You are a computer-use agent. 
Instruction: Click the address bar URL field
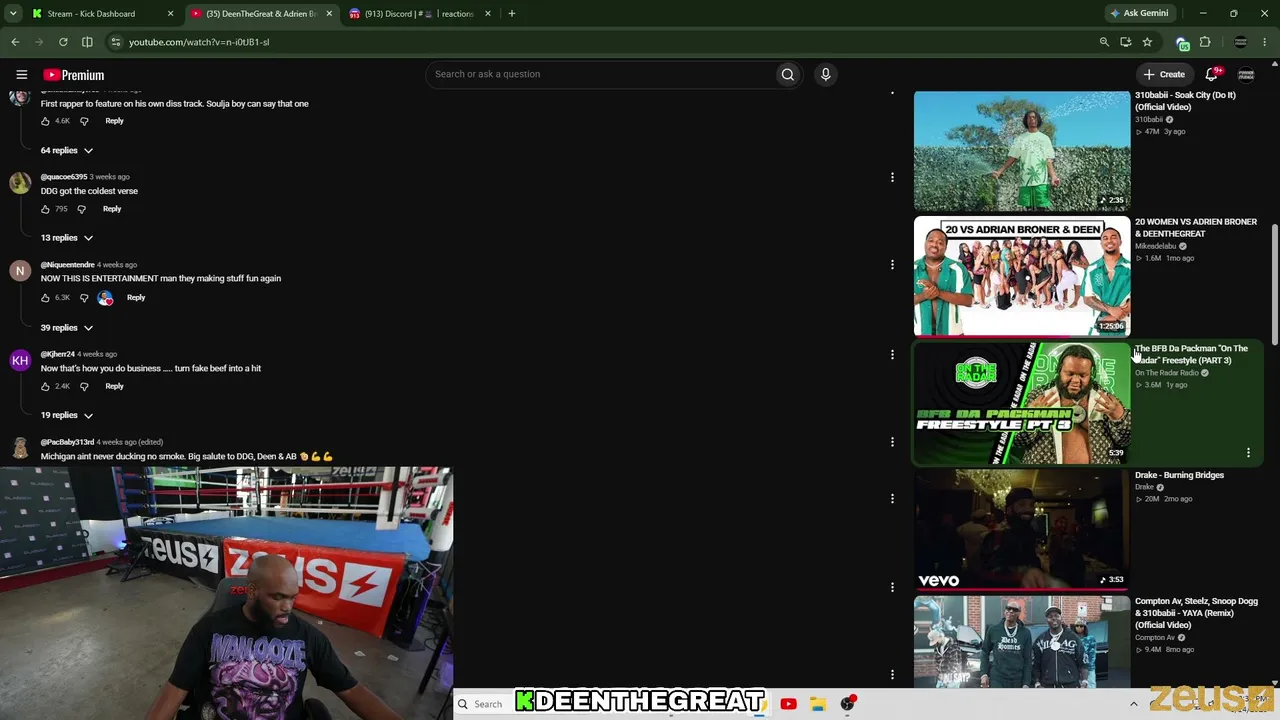(600, 42)
